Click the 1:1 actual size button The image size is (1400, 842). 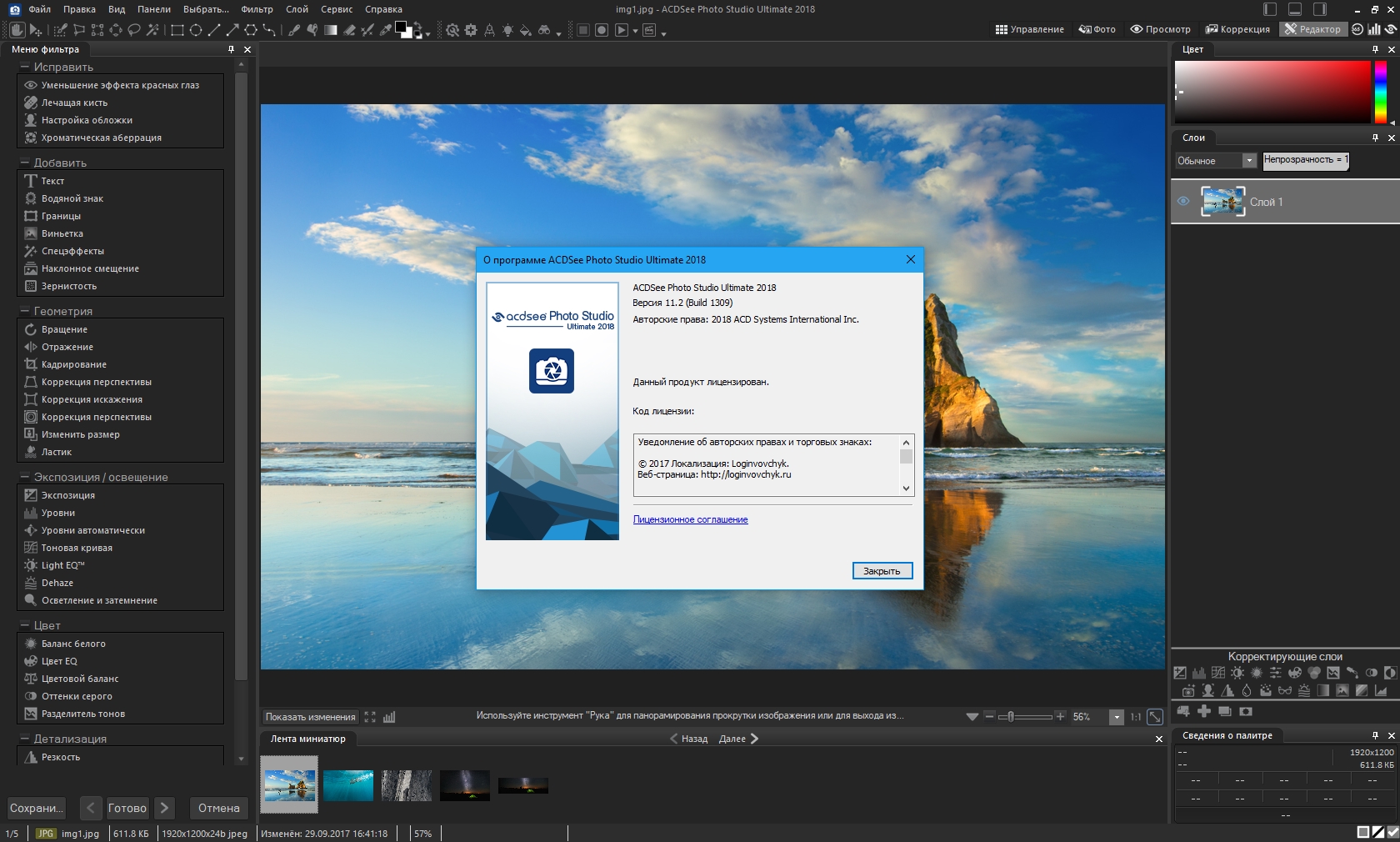click(x=1136, y=717)
